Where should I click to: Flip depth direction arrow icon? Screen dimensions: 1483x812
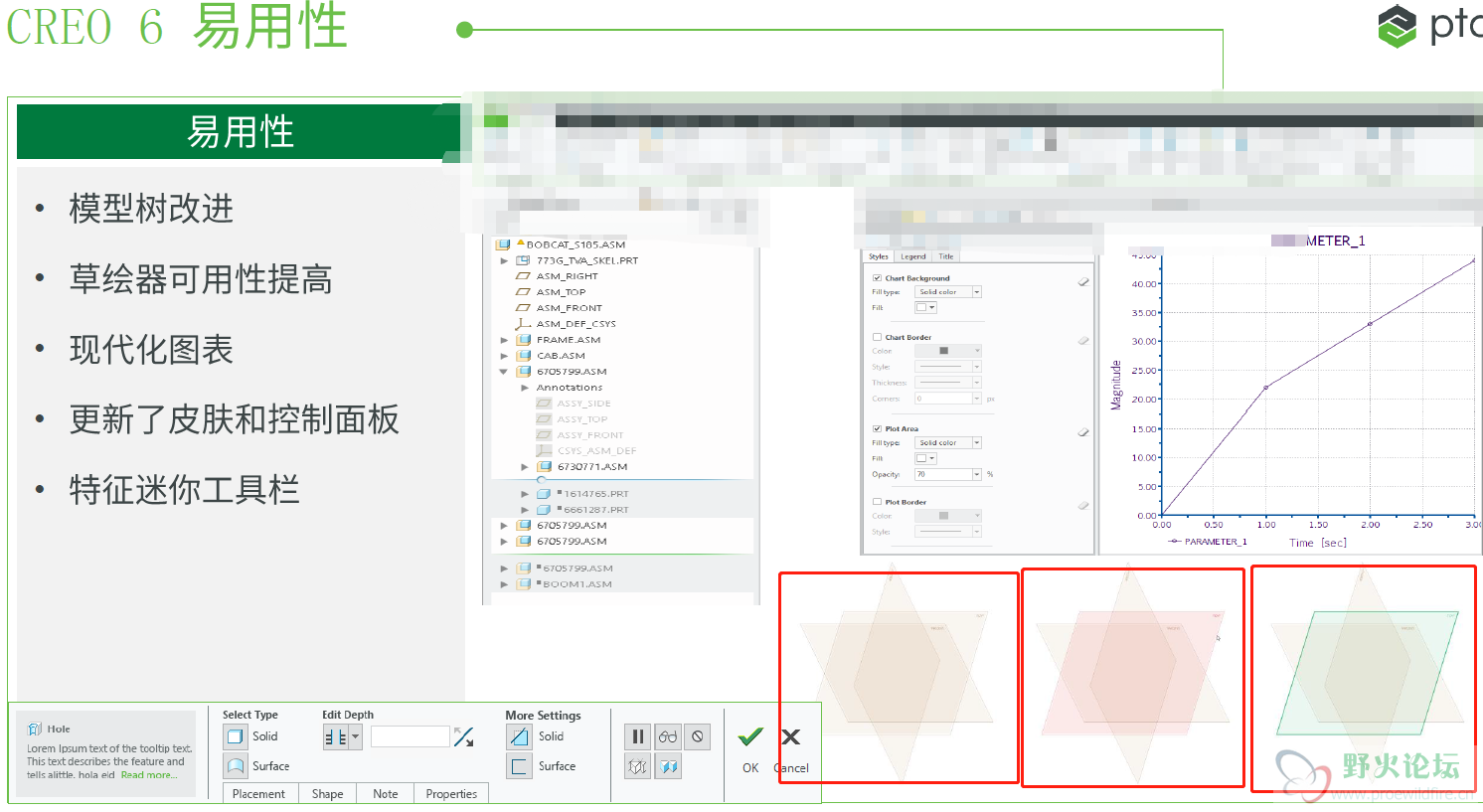463,736
